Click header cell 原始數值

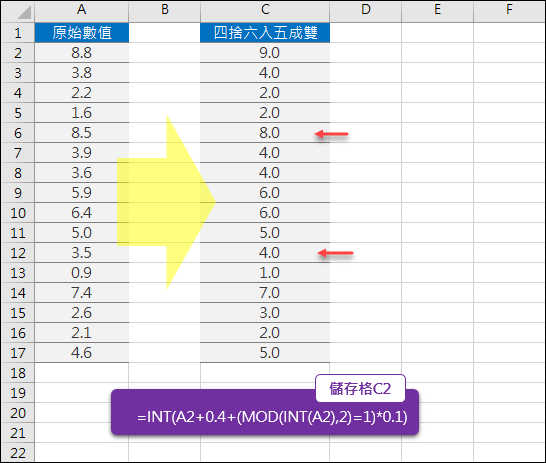(x=82, y=33)
